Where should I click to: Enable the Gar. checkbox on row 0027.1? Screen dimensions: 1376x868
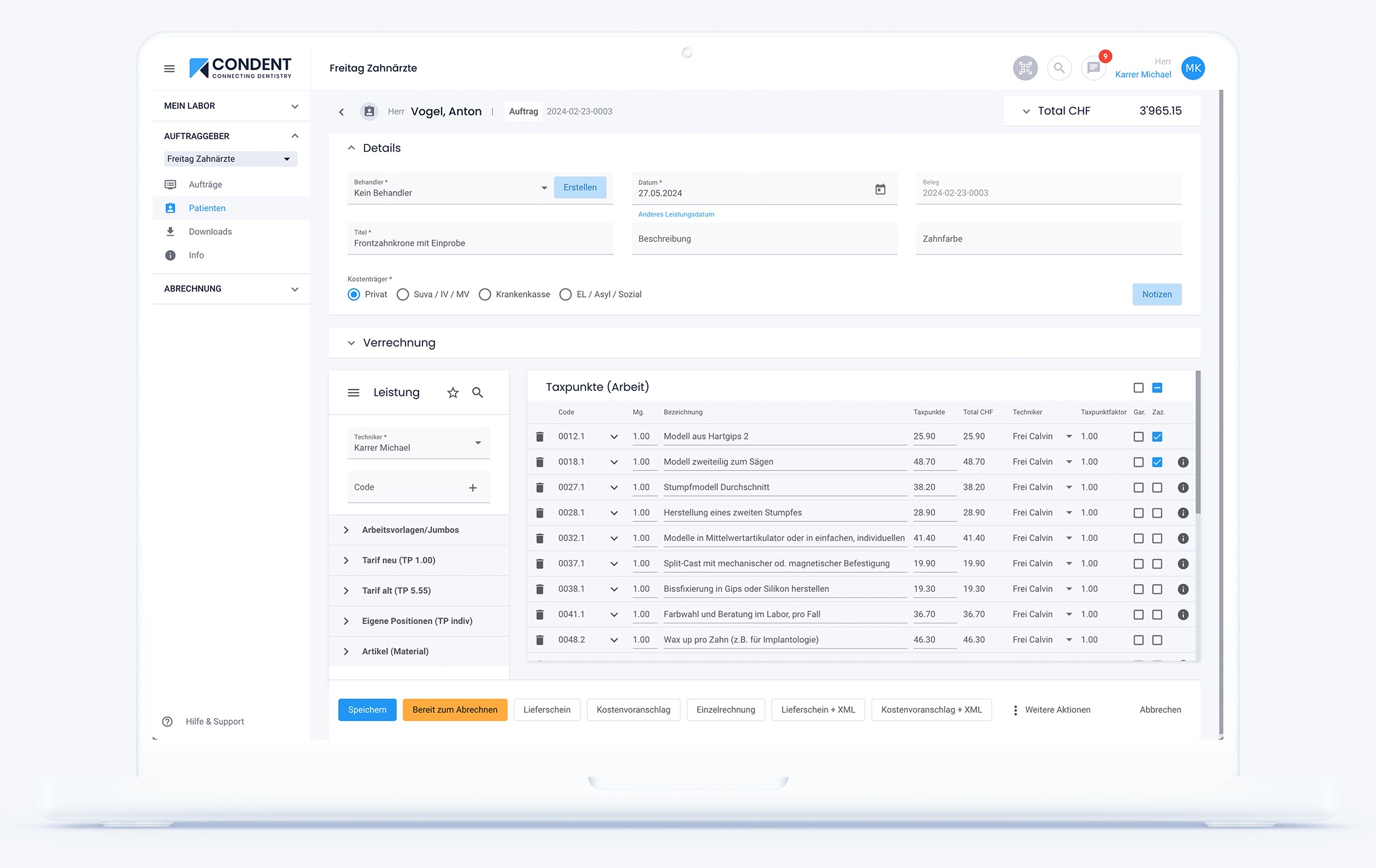(1138, 487)
